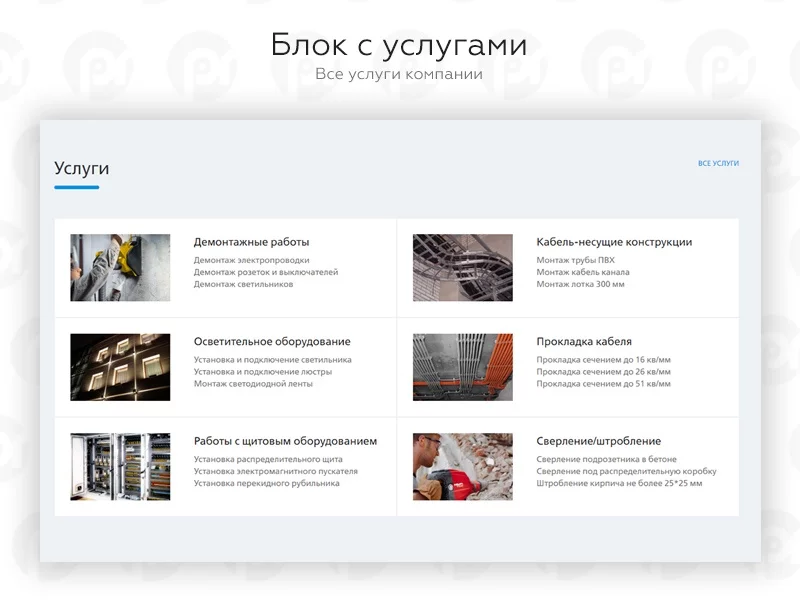The height and width of the screenshot is (600, 800).
Task: Open the 'Кабель-несущие конструкции' service title
Action: click(613, 242)
